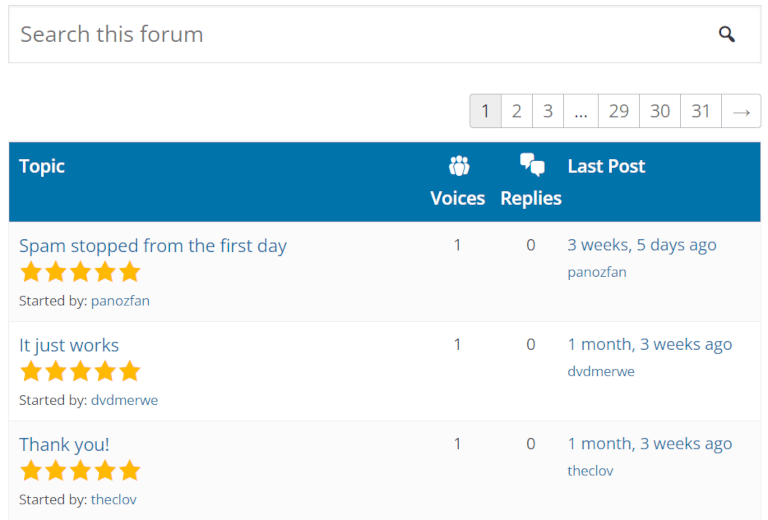The height and width of the screenshot is (520, 768).
Task: Click star rating under It just works
Action: pyautogui.click(x=80, y=372)
